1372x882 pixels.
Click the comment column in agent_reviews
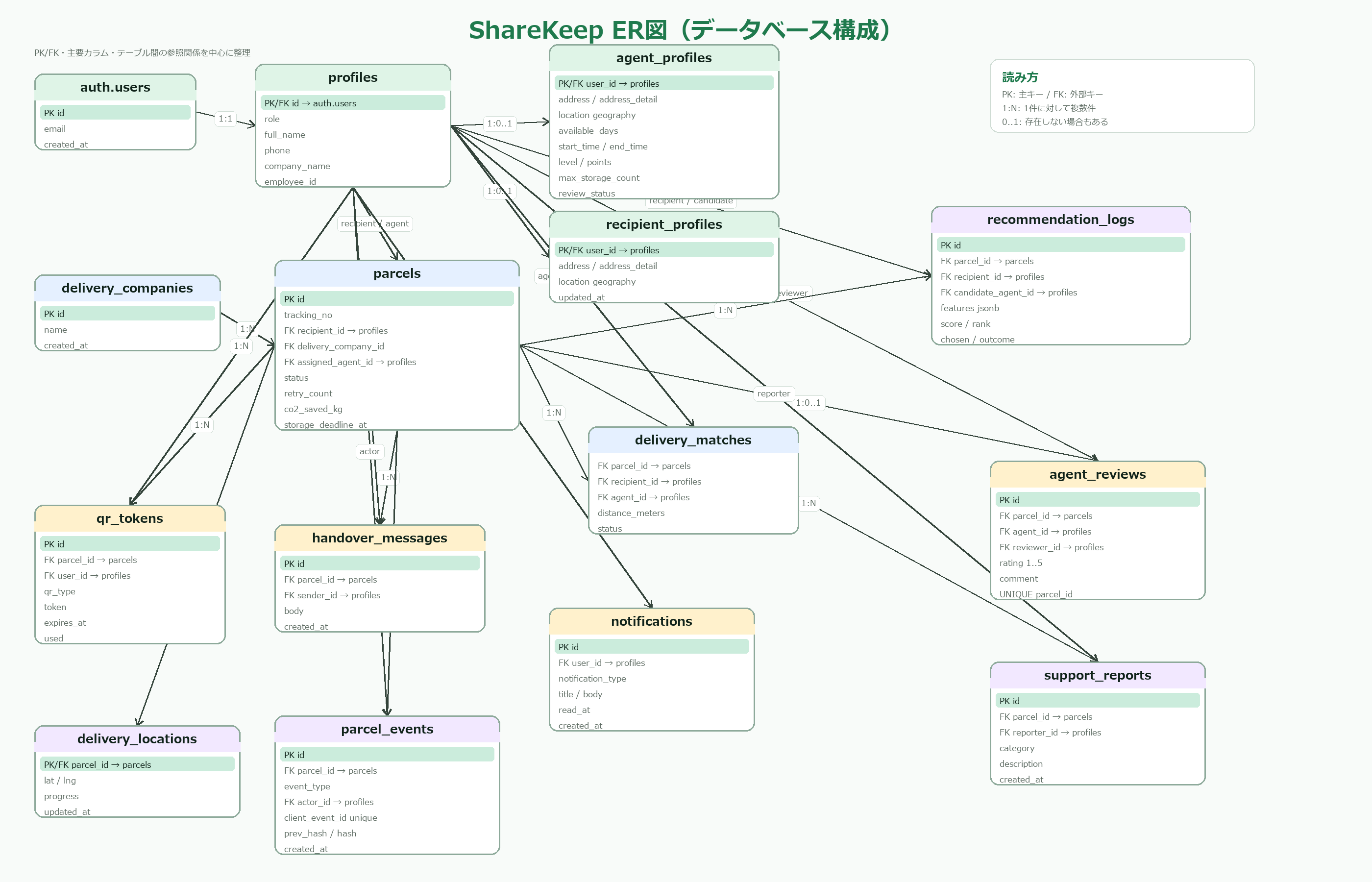click(x=1018, y=579)
